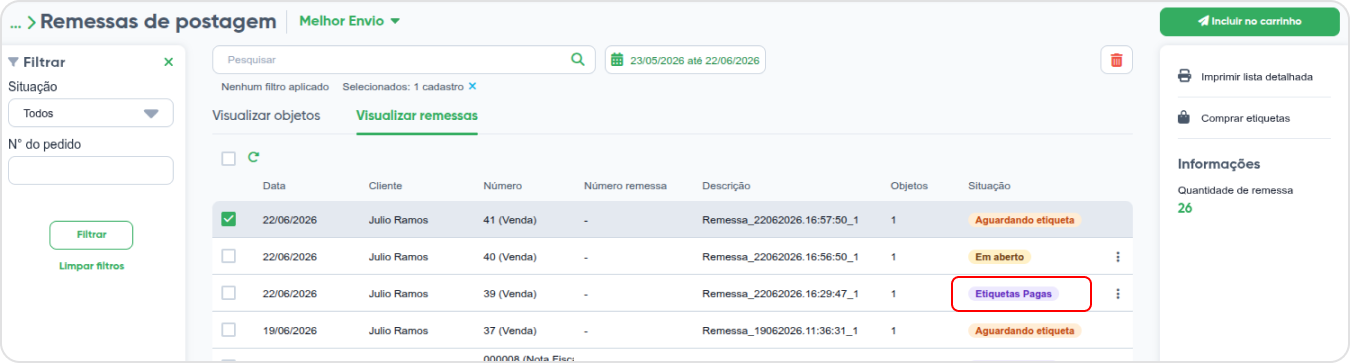1350x363 pixels.
Task: Open three-dot menu for row 40 (Venda)
Action: pyautogui.click(x=1118, y=257)
